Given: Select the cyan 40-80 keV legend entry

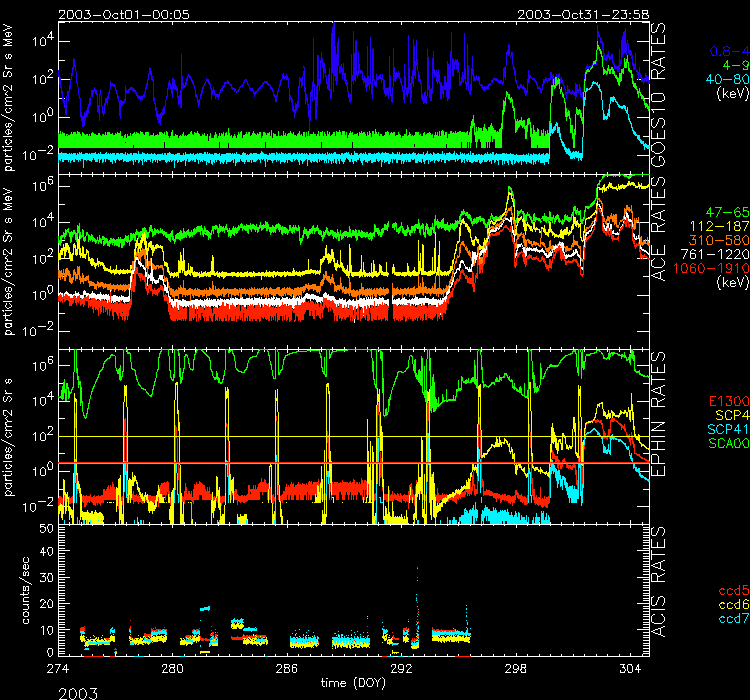Looking at the screenshot, I should [724, 78].
